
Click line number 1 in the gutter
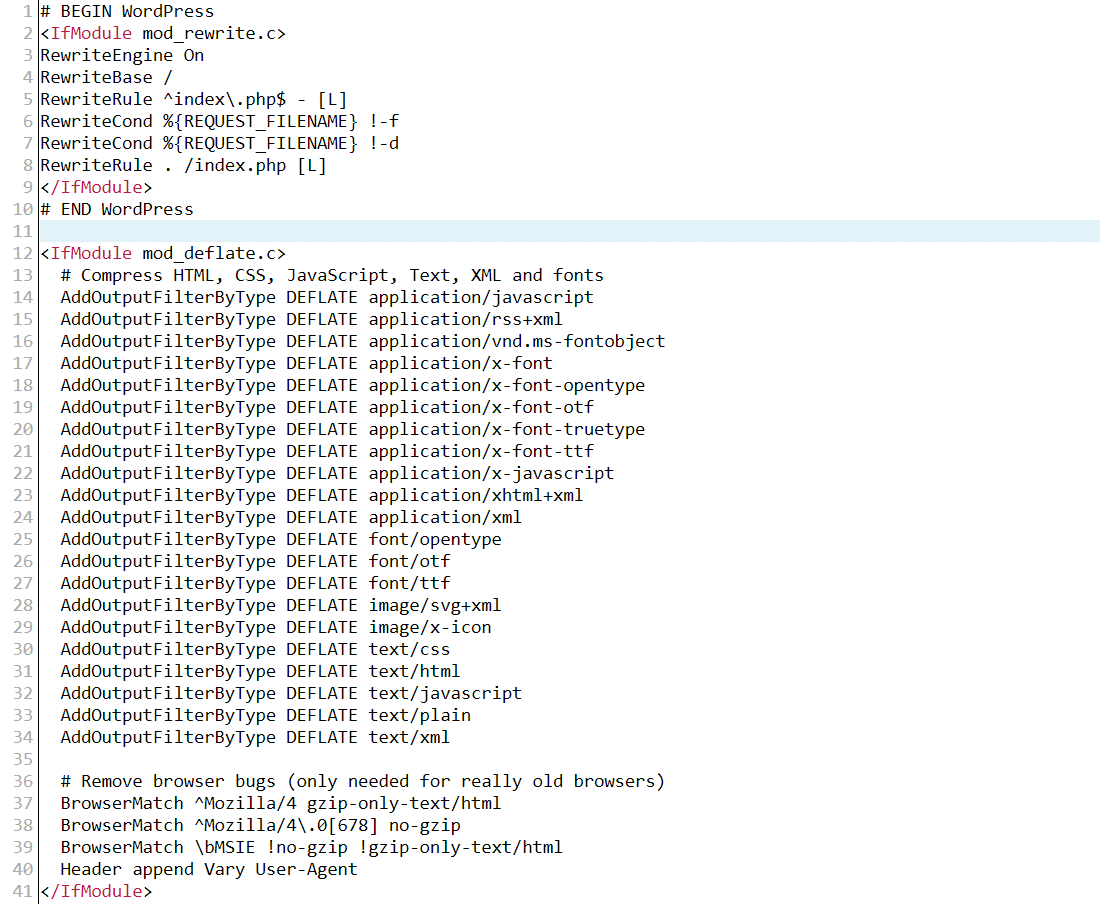[29, 12]
